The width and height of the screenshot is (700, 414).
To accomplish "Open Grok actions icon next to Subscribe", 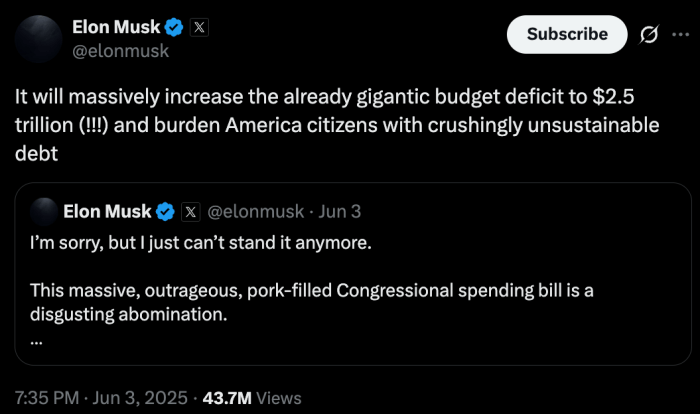I will pyautogui.click(x=648, y=35).
